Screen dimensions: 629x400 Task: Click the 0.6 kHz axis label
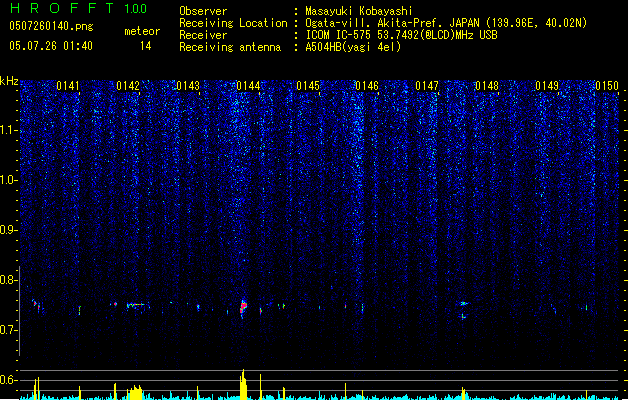[x=8, y=380]
